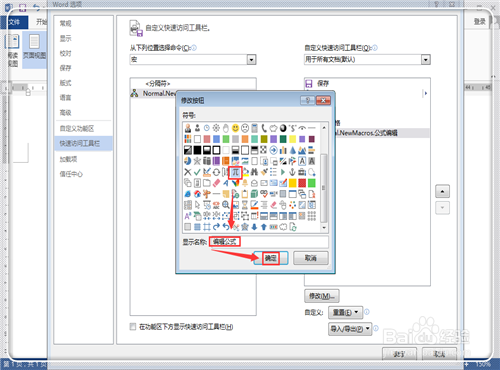The height and width of the screenshot is (370, 500).
Task: Switch to the 校对 options category
Action: point(65,53)
